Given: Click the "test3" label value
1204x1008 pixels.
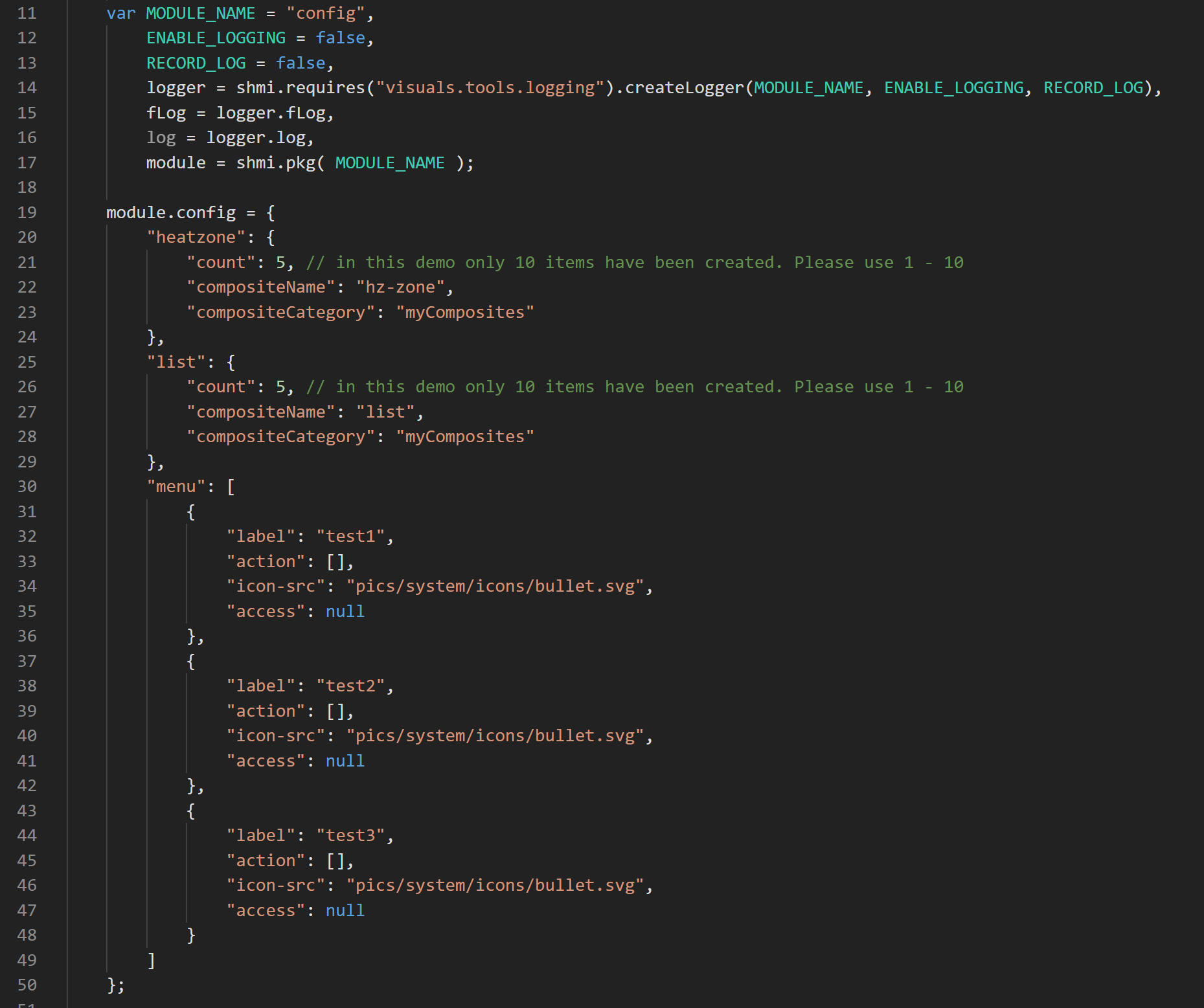Looking at the screenshot, I should (x=350, y=835).
